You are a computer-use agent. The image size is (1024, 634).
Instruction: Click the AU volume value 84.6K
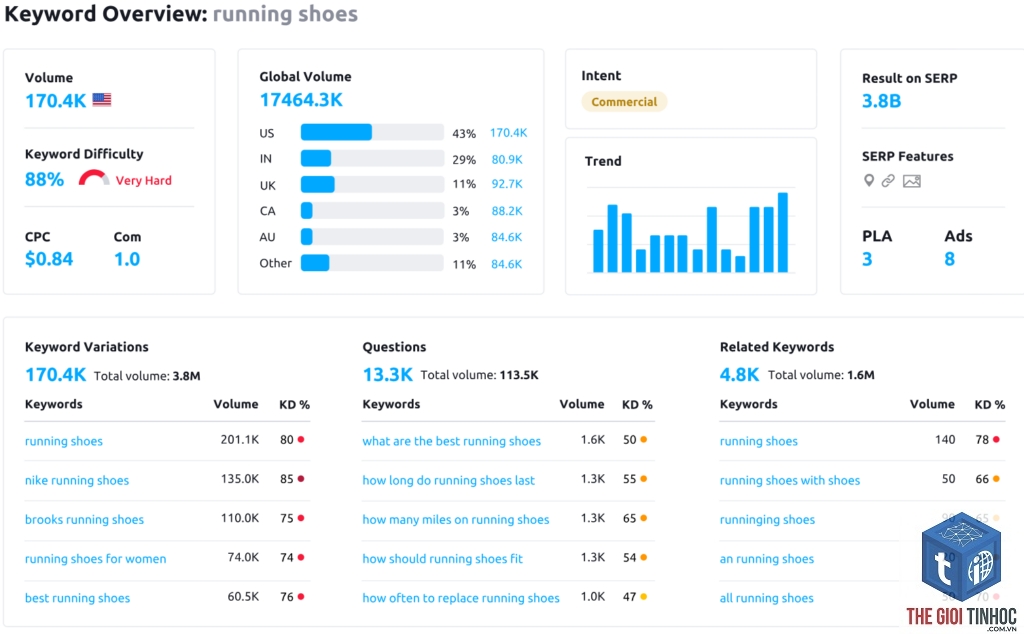[x=507, y=237]
